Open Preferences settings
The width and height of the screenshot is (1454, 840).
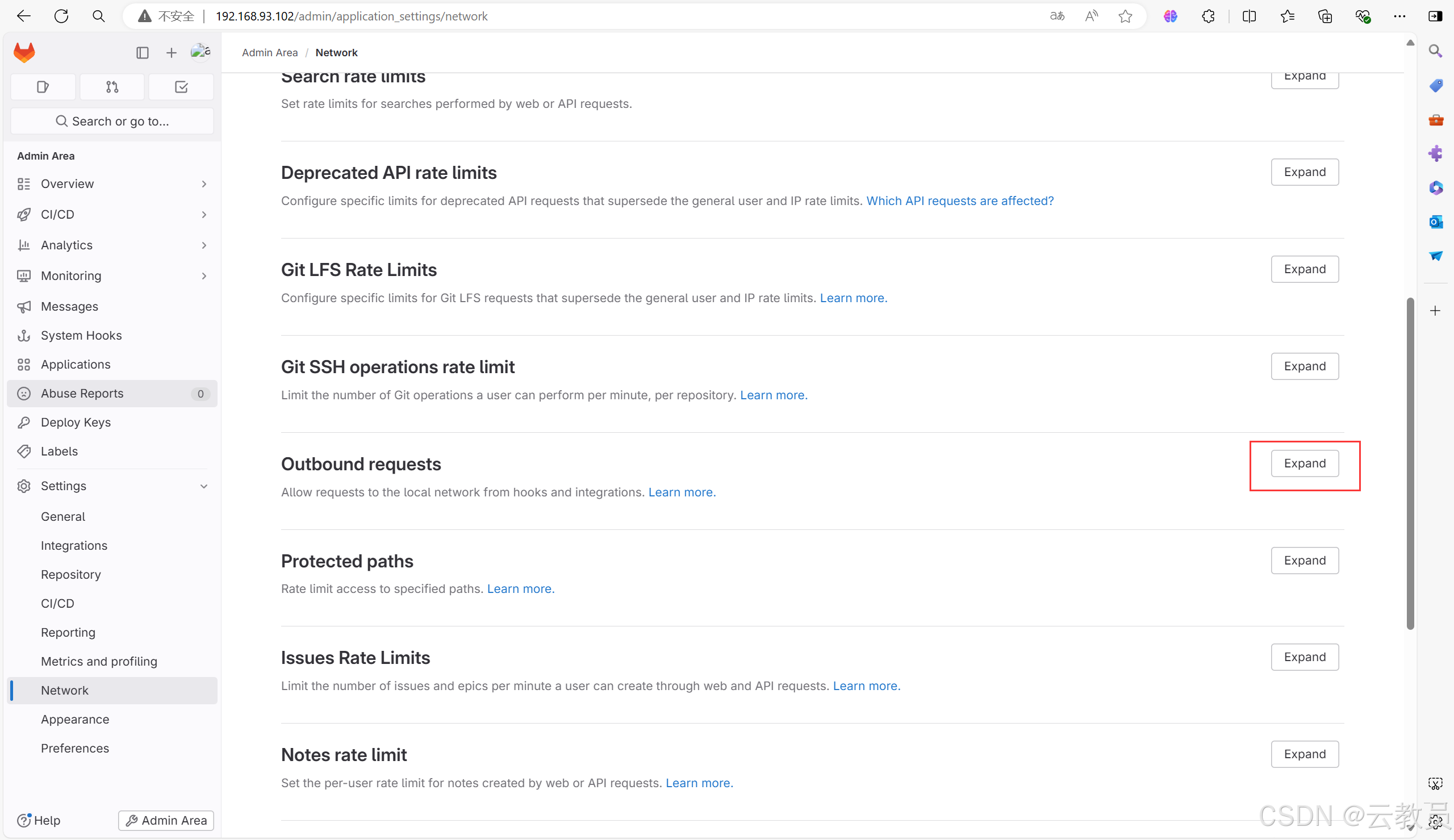click(x=112, y=748)
